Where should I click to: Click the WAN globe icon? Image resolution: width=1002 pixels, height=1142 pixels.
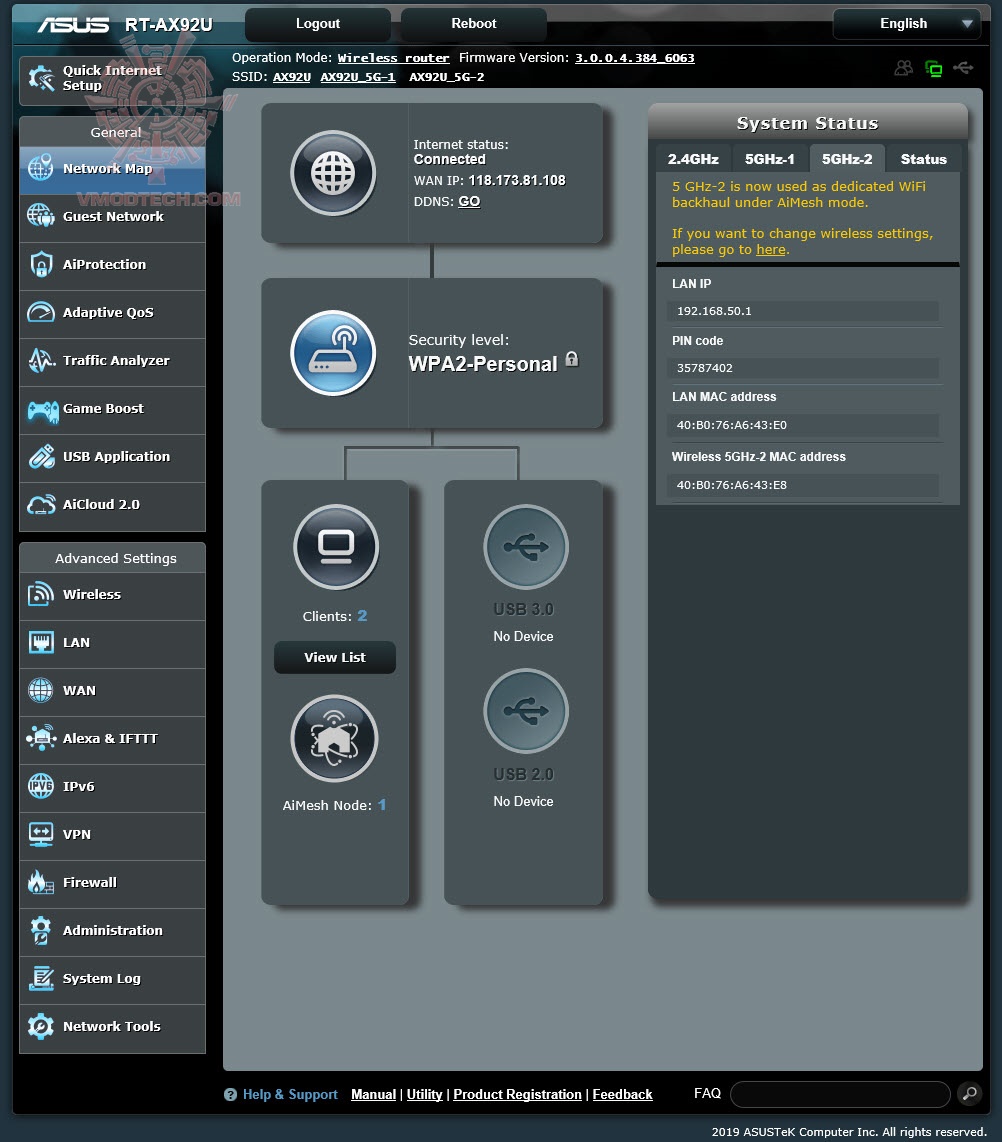[x=41, y=690]
